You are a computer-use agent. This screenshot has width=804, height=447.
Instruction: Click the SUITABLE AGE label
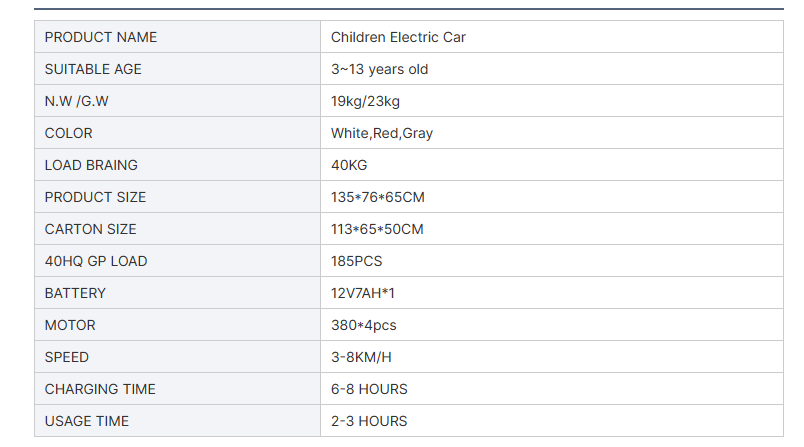(x=93, y=69)
